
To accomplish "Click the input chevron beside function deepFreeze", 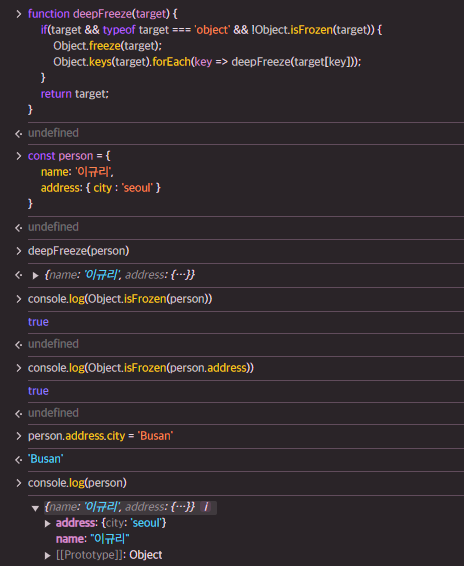I will [x=18, y=14].
